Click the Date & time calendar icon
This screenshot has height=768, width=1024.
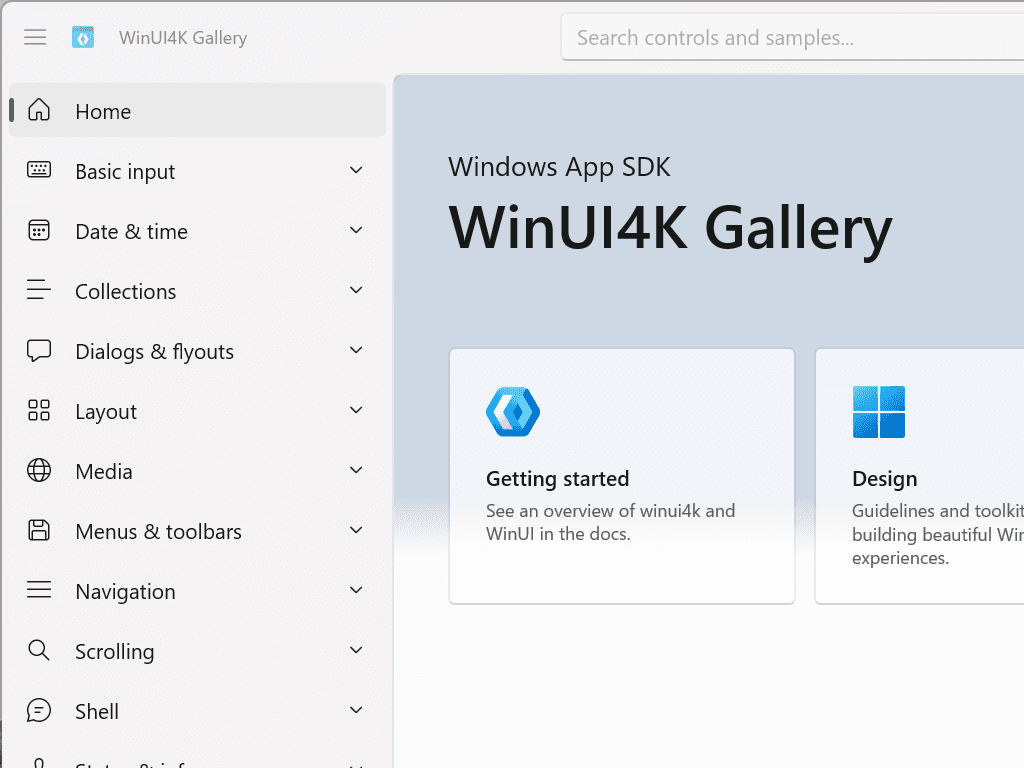(39, 230)
